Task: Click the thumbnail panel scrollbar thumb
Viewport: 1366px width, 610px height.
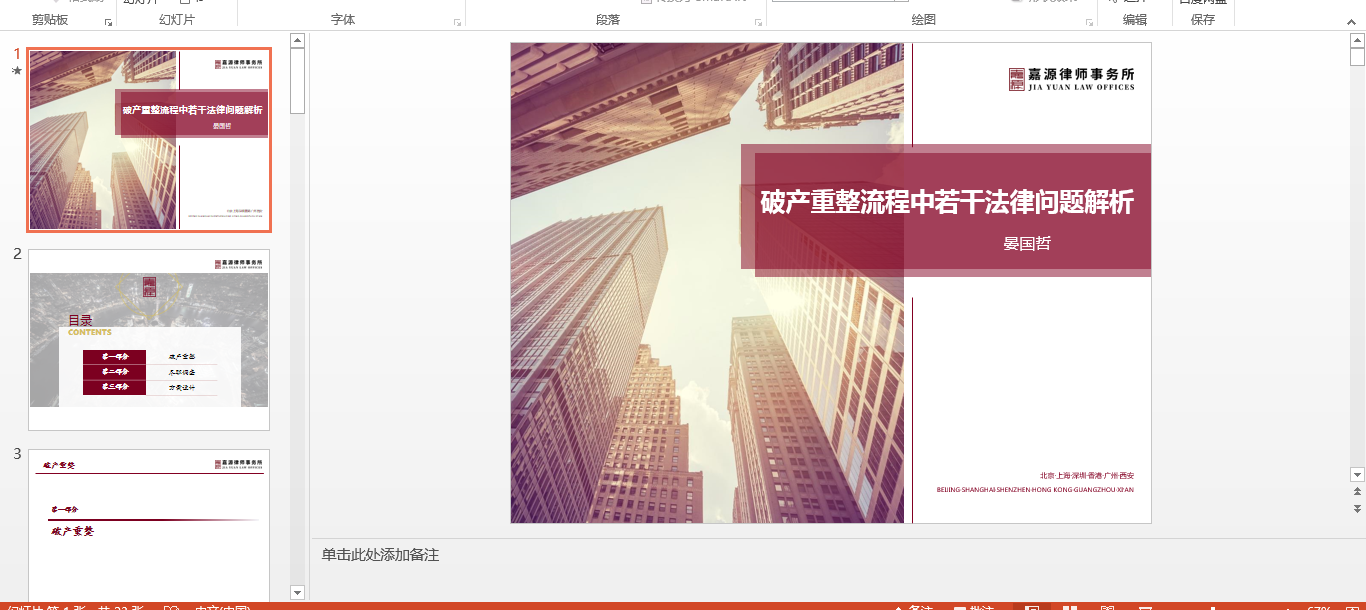Action: pyautogui.click(x=297, y=80)
